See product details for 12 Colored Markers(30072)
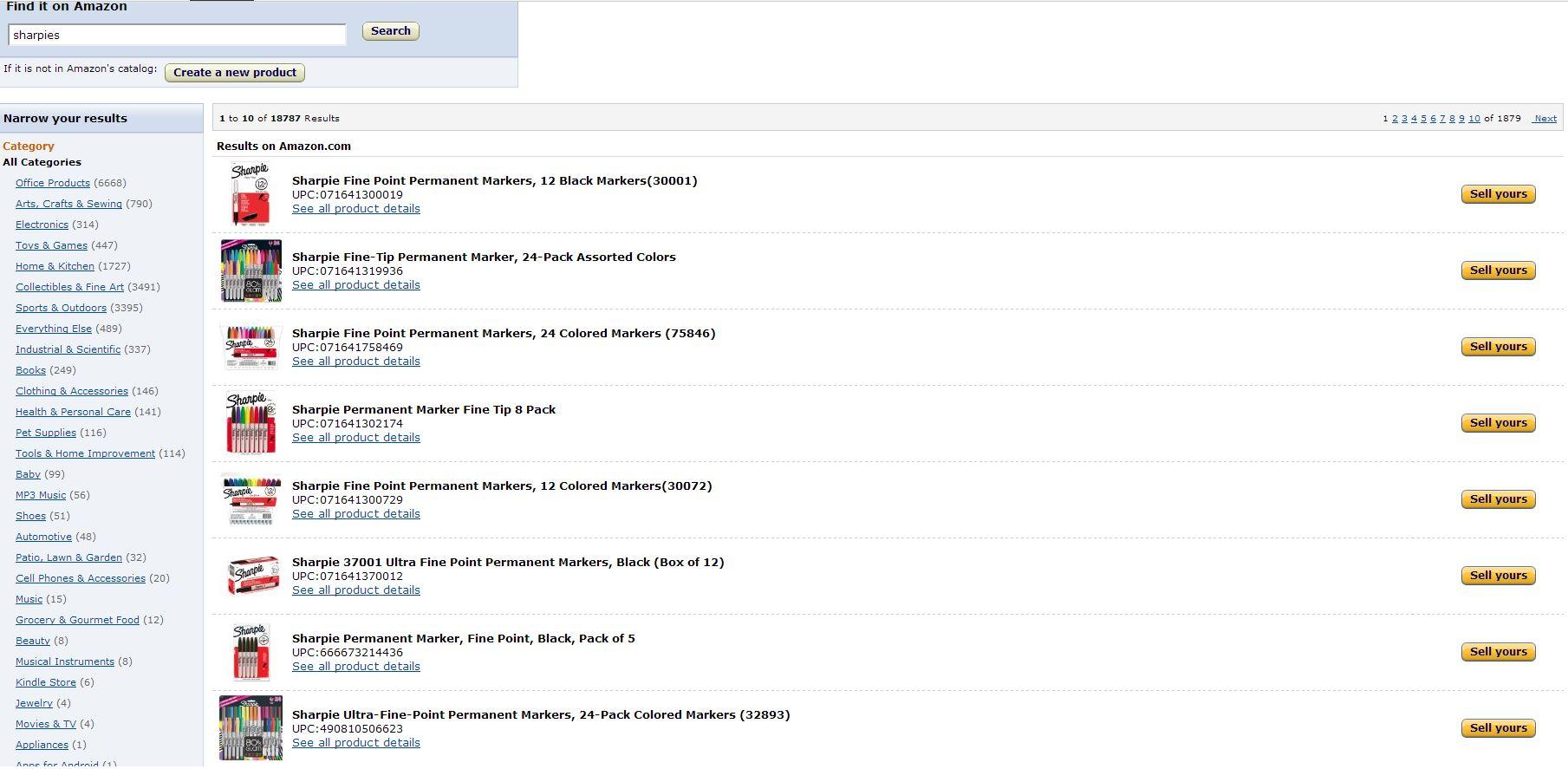Image resolution: width=1568 pixels, height=769 pixels. point(356,514)
